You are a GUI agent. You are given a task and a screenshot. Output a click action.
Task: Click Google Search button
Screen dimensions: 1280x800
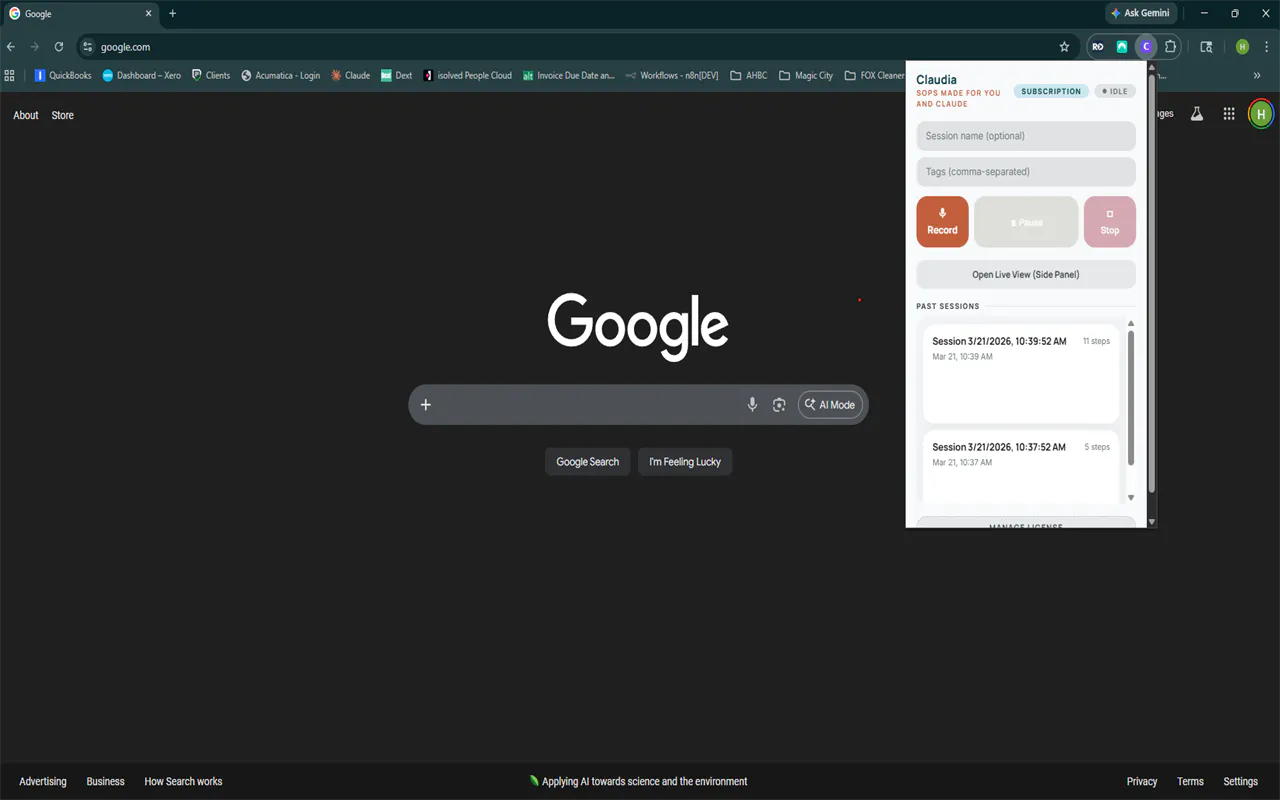pos(588,462)
